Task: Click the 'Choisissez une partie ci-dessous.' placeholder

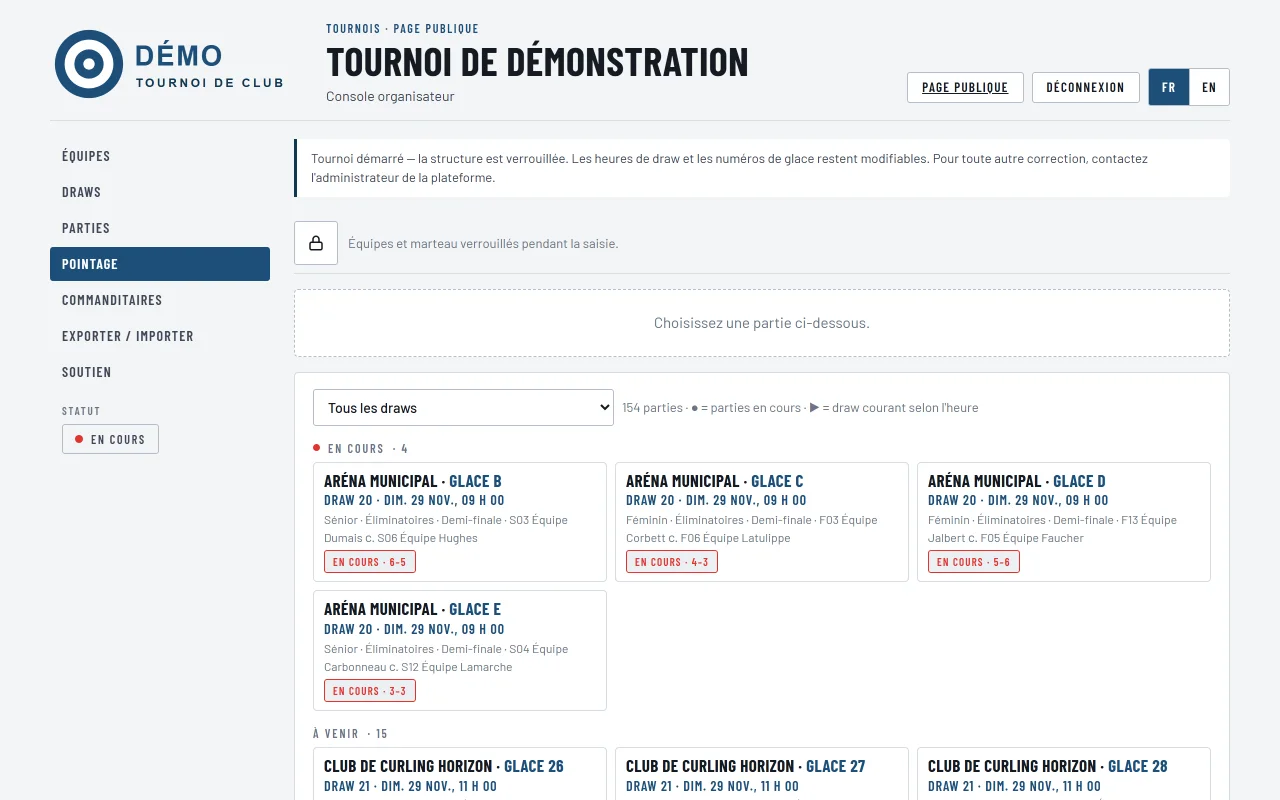Action: coord(762,323)
